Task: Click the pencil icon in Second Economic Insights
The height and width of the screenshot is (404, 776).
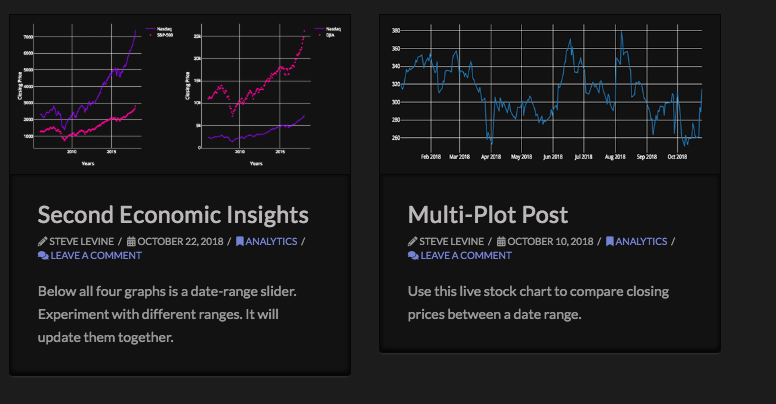Action: (x=42, y=241)
